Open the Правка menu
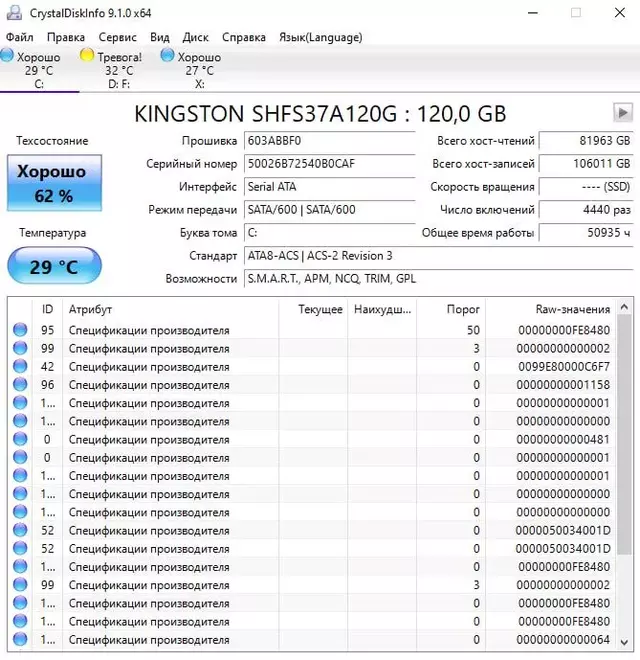Screen dimensions: 640x660 click(66, 37)
